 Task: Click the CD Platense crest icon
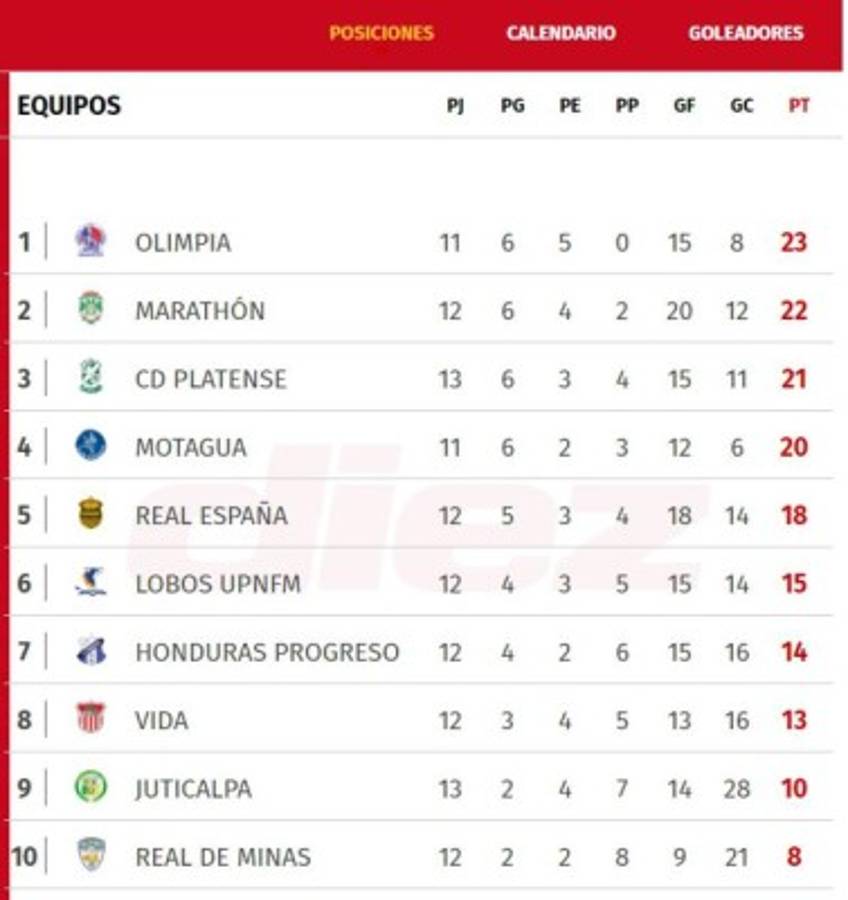click(x=91, y=377)
